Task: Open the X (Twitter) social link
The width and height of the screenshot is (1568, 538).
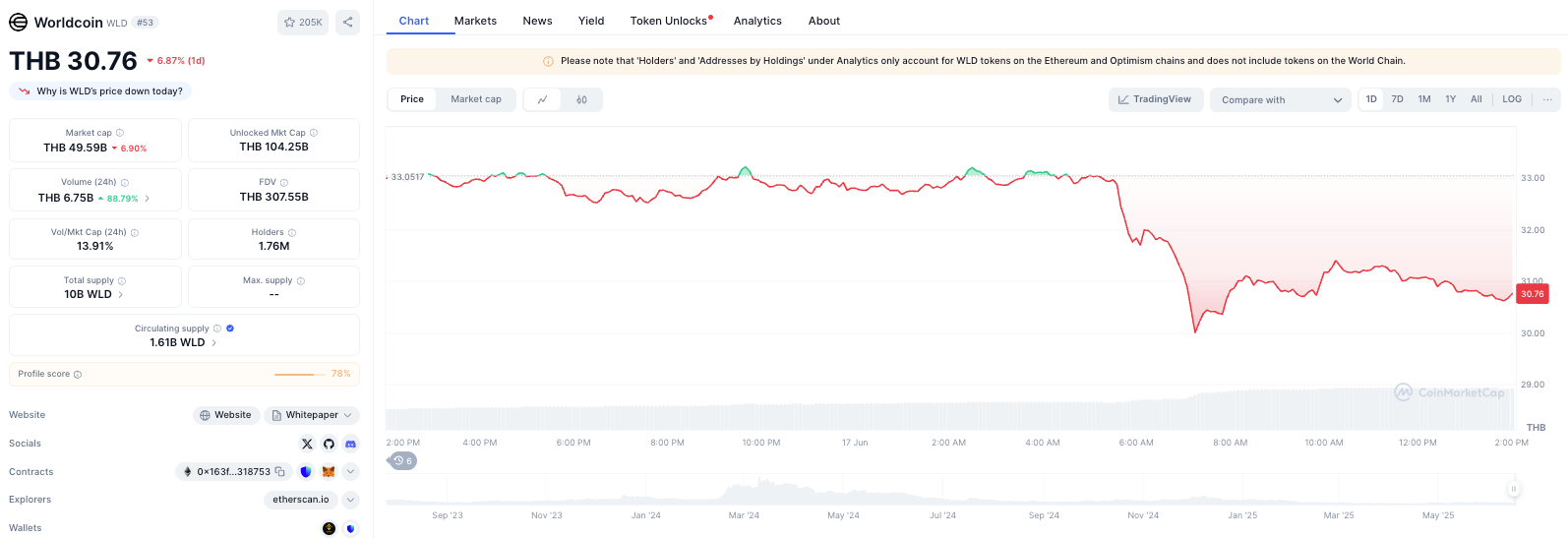Action: tap(307, 444)
